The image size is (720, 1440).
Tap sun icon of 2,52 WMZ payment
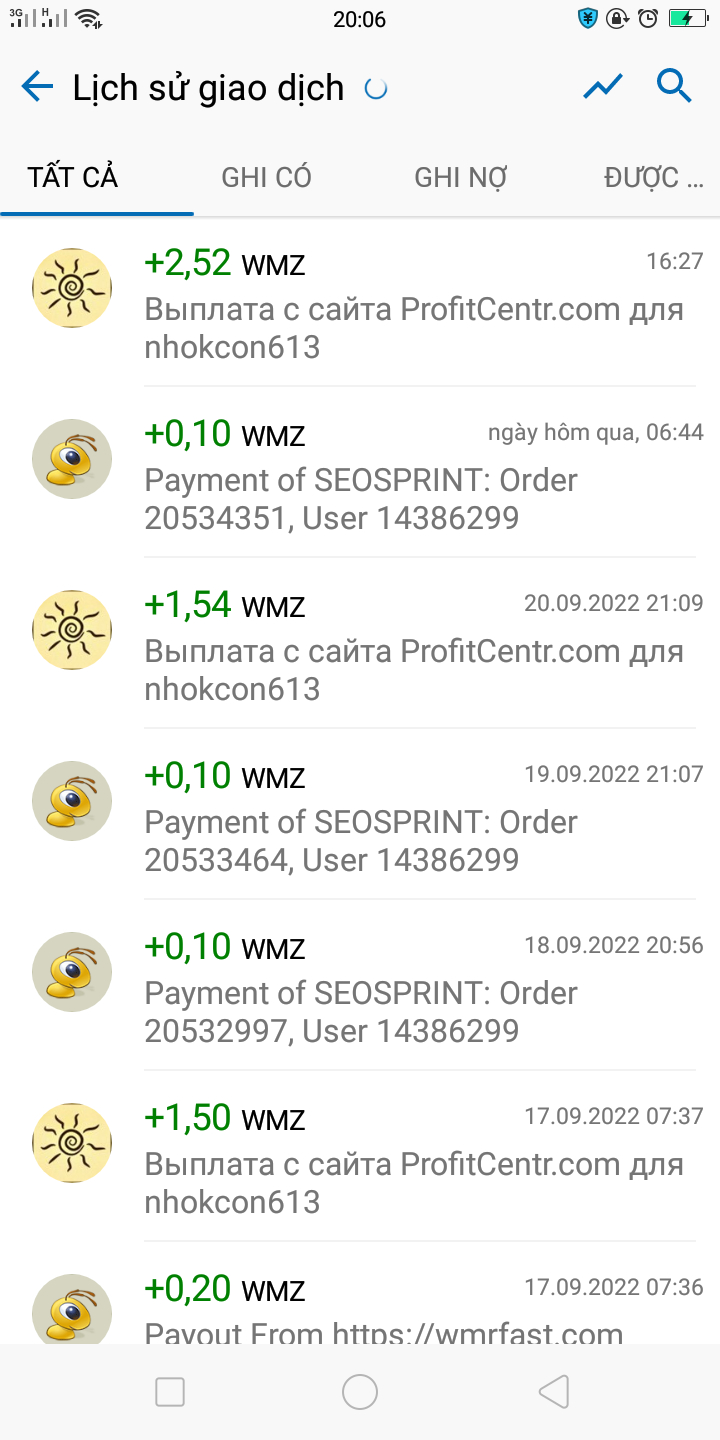click(72, 288)
